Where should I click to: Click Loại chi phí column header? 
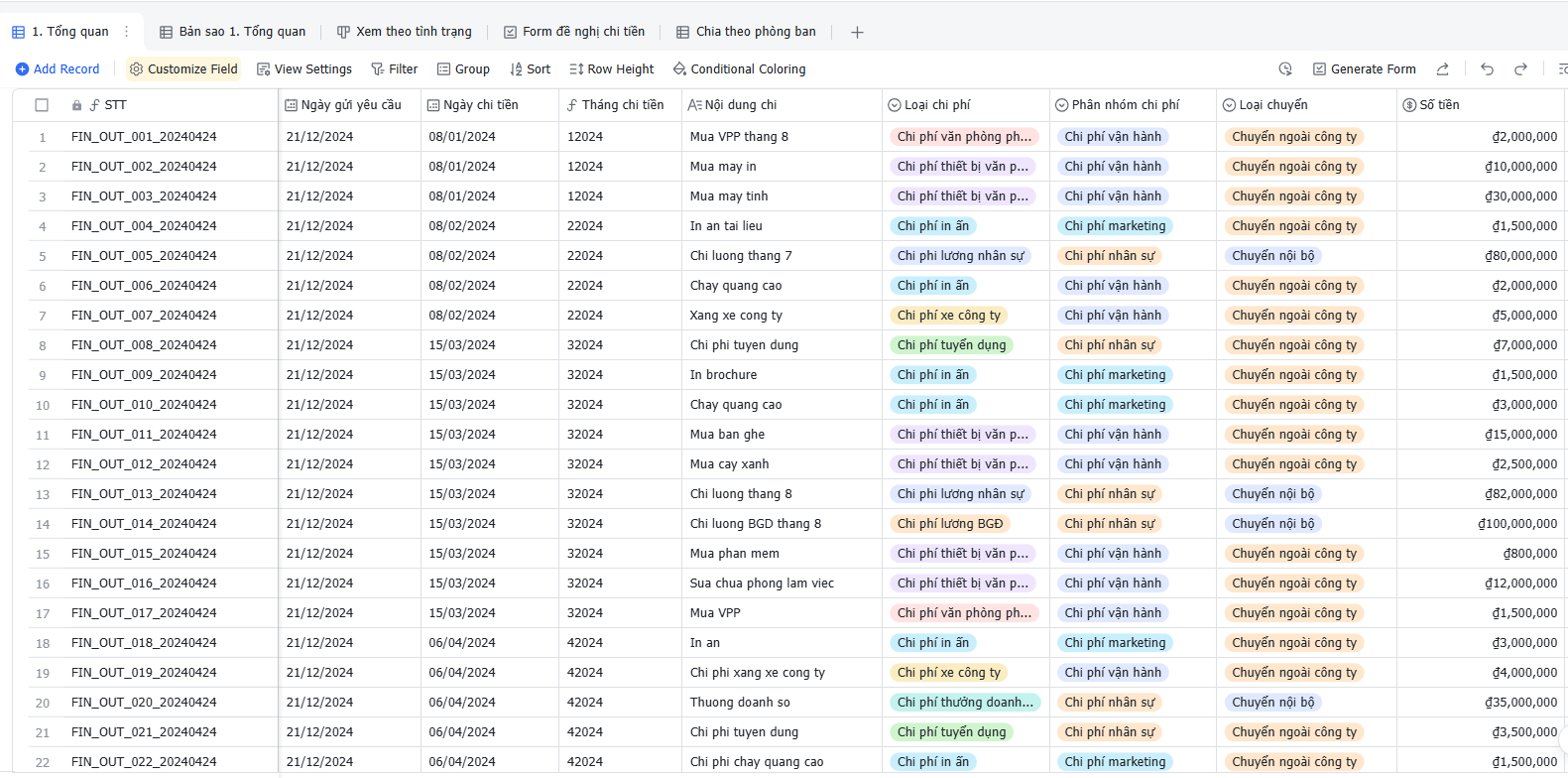(x=966, y=105)
